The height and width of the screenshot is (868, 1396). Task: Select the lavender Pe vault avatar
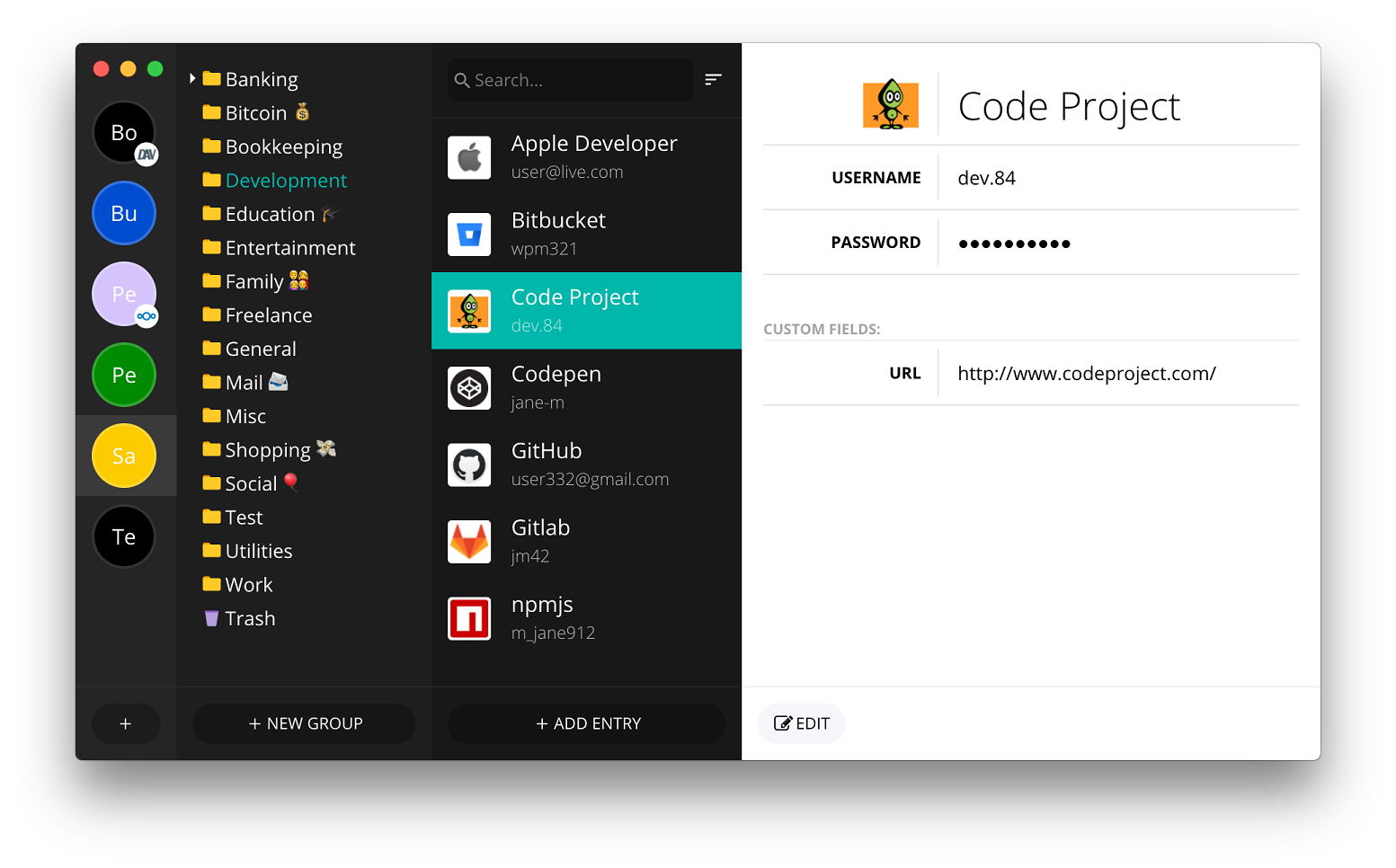(x=124, y=294)
